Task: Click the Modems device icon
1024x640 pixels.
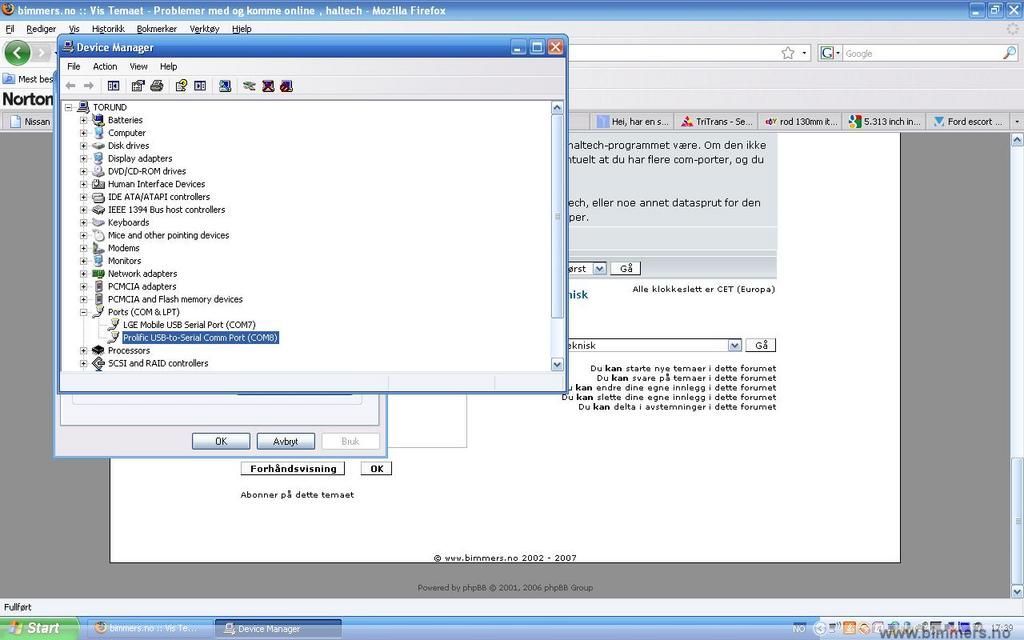Action: [x=98, y=248]
